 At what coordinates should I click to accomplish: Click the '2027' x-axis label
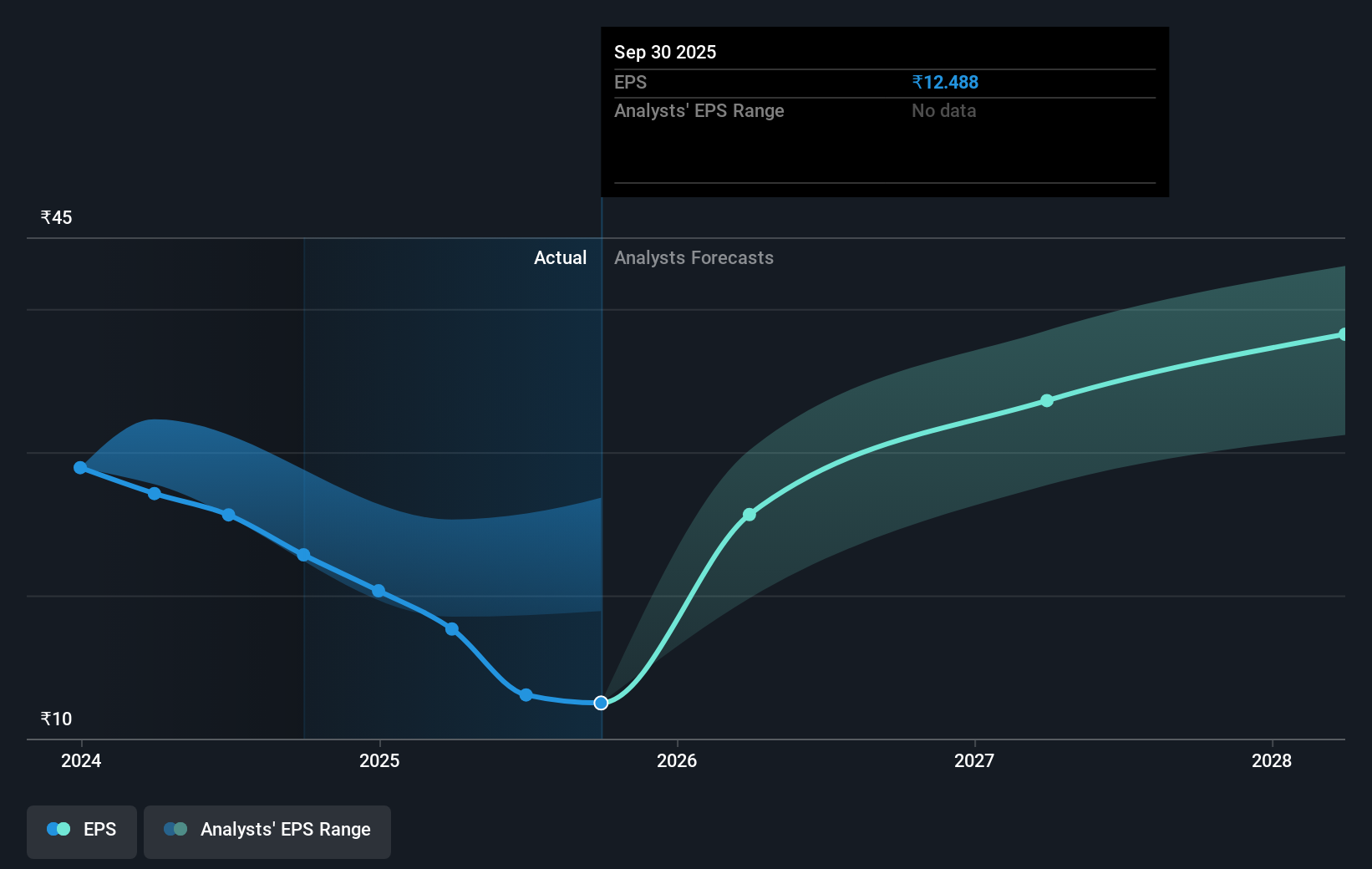[974, 760]
